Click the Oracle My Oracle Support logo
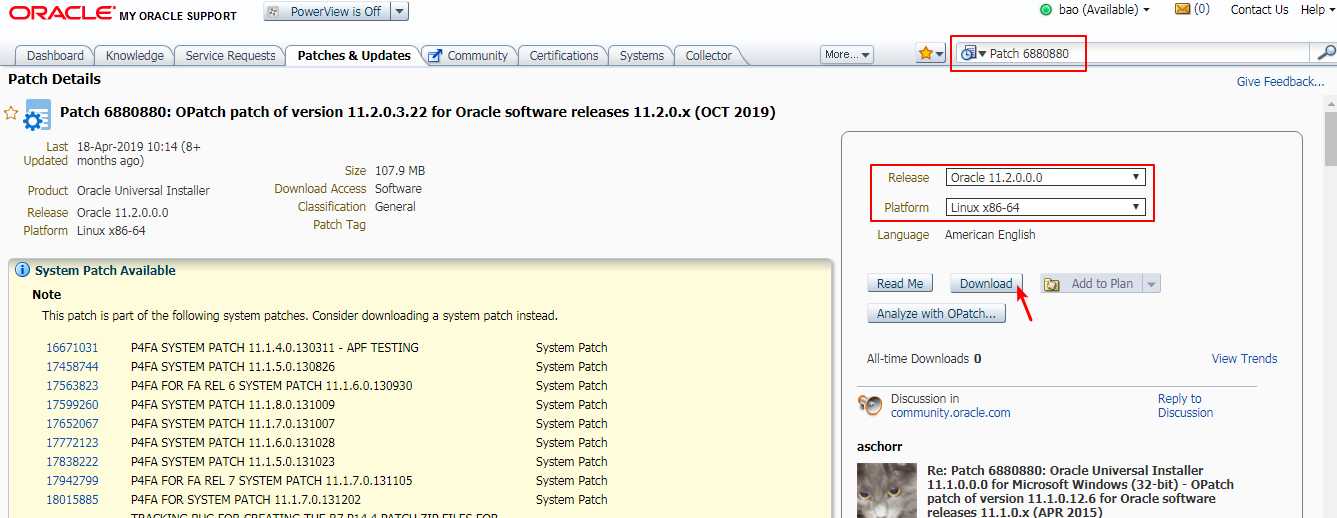Screen dimensions: 1337x518 (122, 13)
